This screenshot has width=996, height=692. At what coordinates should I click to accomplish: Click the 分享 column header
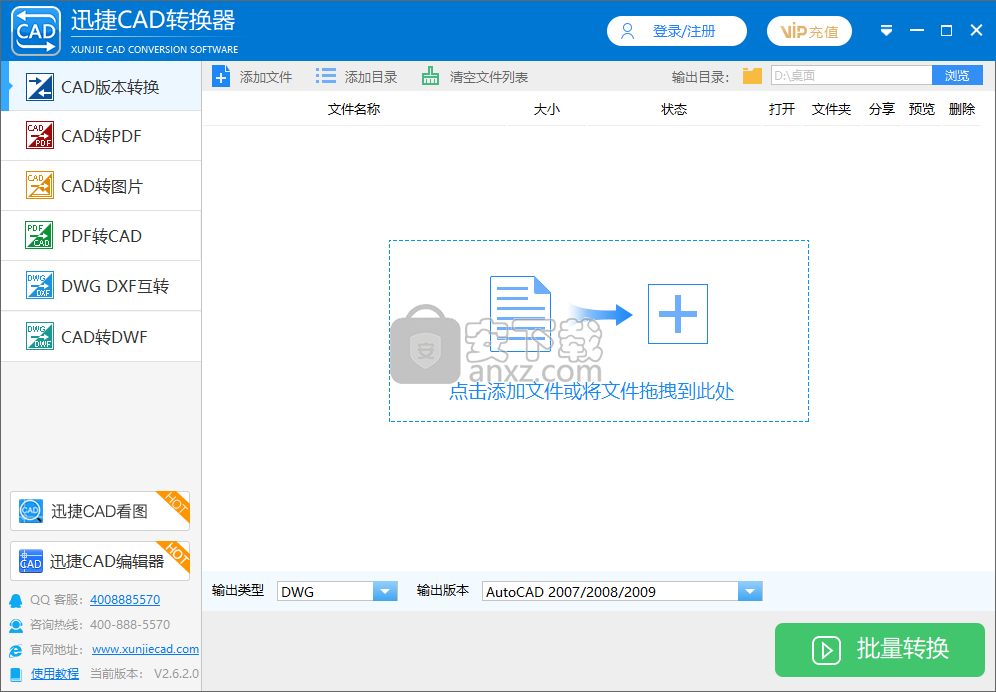point(882,109)
